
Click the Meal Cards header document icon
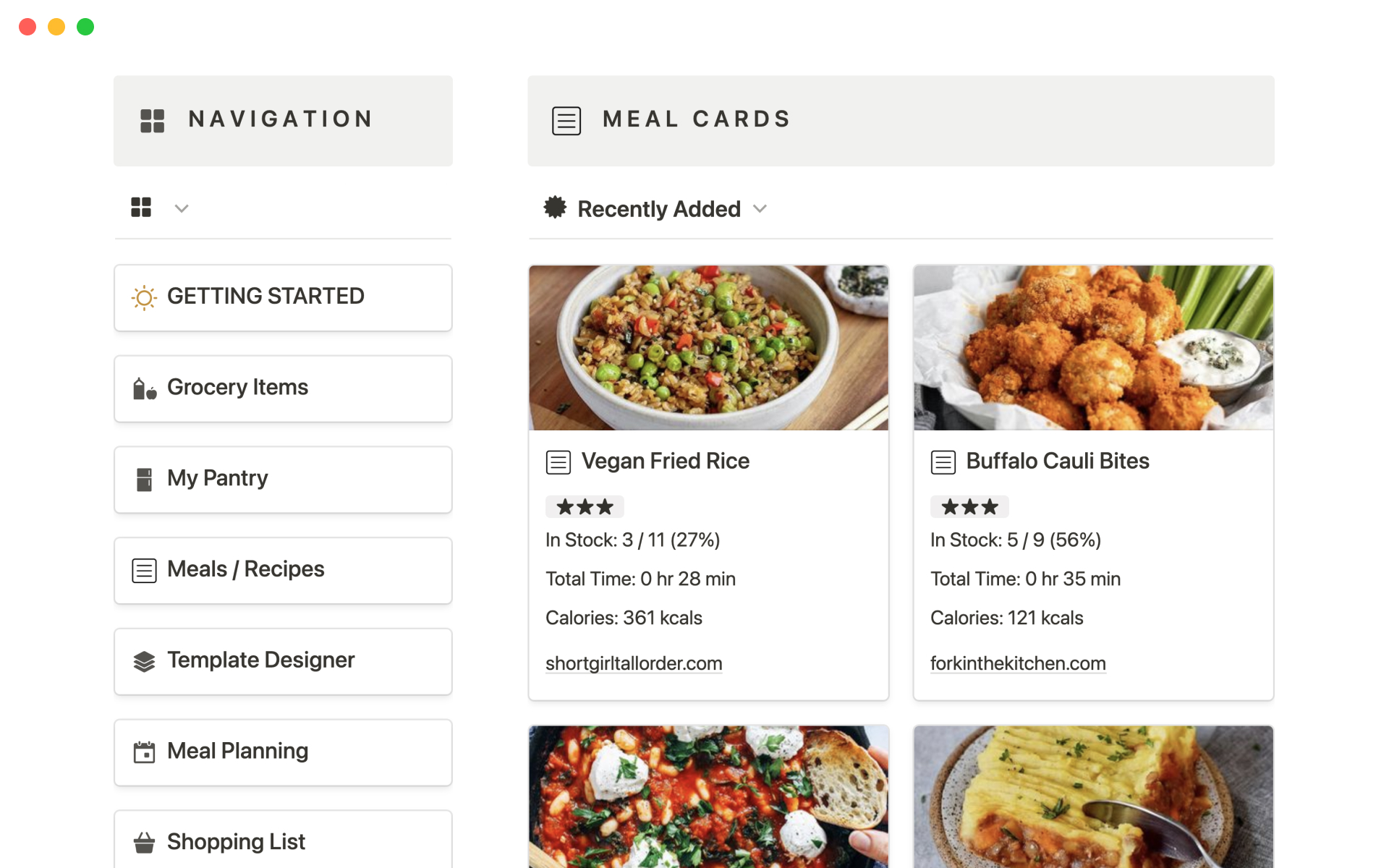click(x=566, y=121)
